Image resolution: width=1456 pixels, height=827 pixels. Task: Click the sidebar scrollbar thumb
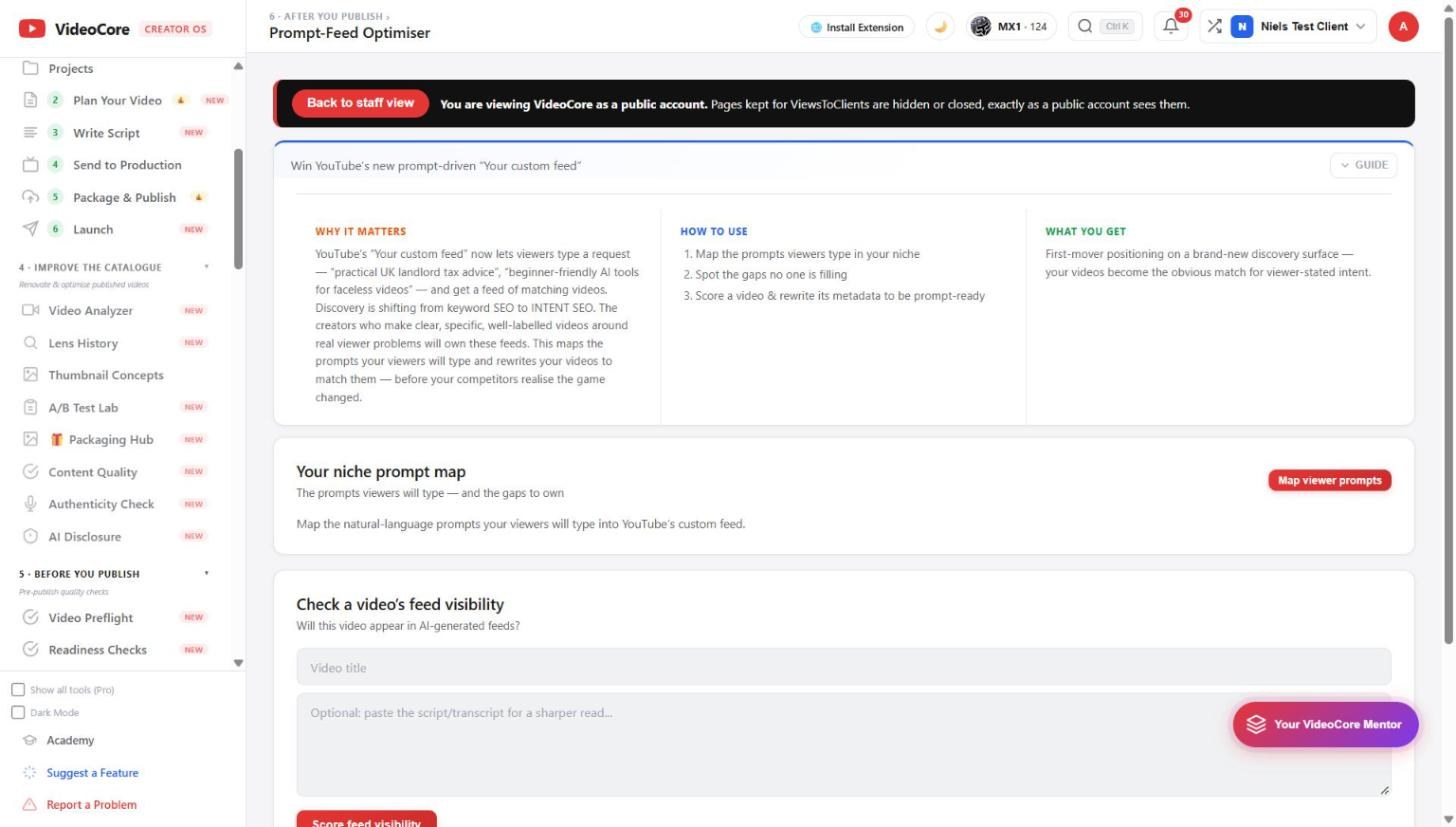(238, 209)
